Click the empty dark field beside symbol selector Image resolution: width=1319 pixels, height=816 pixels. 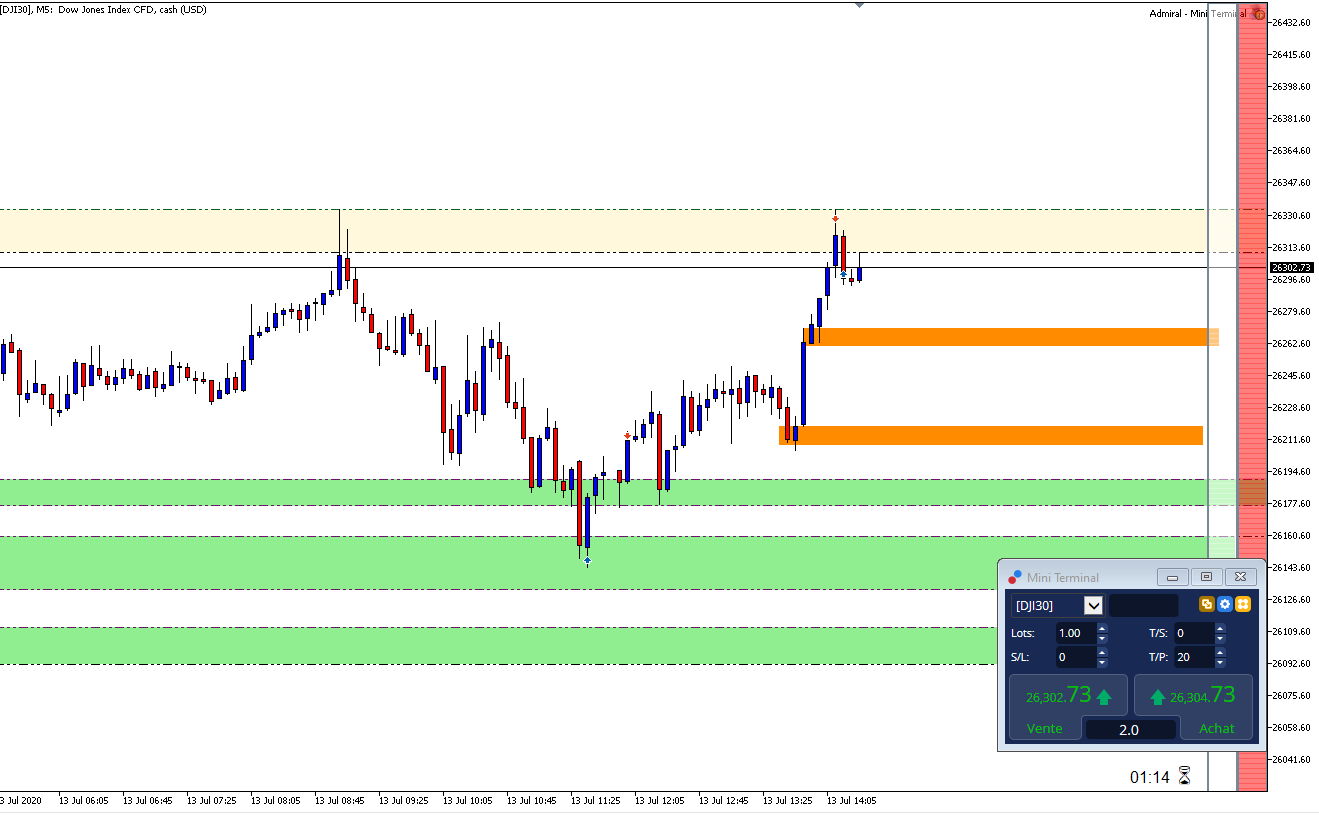[1143, 605]
